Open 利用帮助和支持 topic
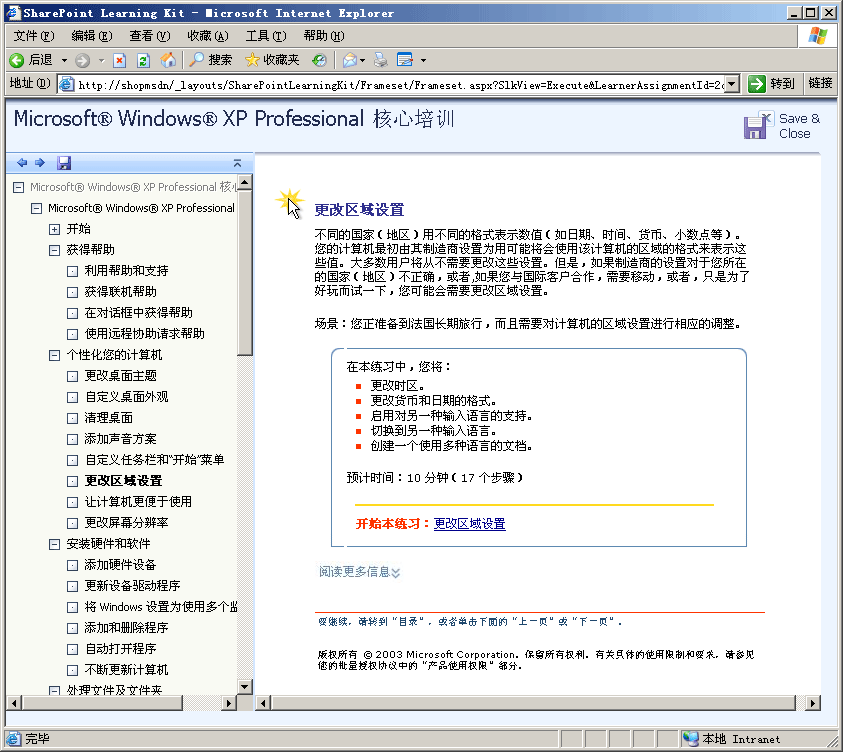This screenshot has height=752, width=843. [126, 271]
